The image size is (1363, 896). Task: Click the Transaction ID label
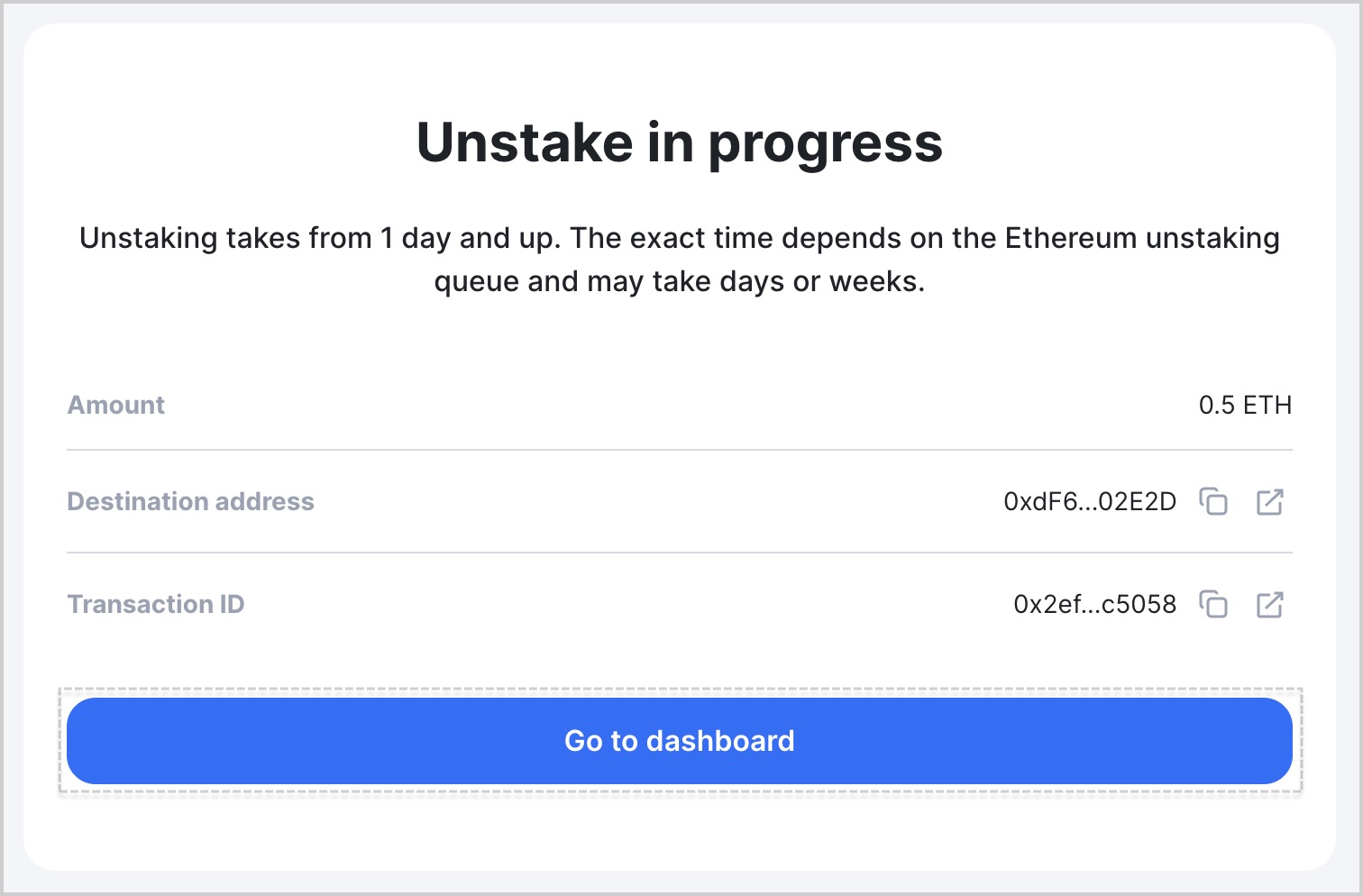[x=156, y=604]
